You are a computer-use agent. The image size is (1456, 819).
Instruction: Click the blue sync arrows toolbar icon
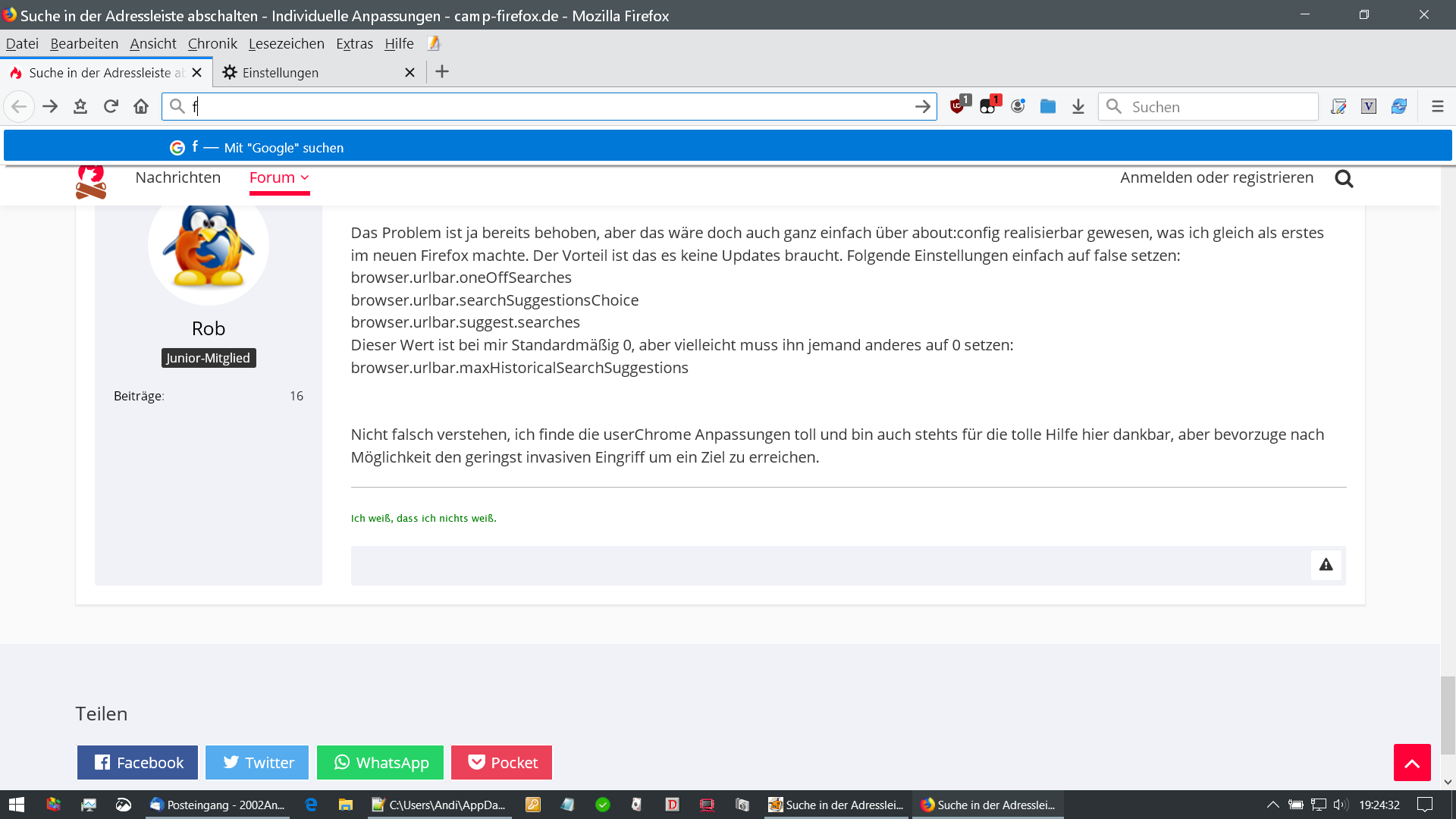1399,107
